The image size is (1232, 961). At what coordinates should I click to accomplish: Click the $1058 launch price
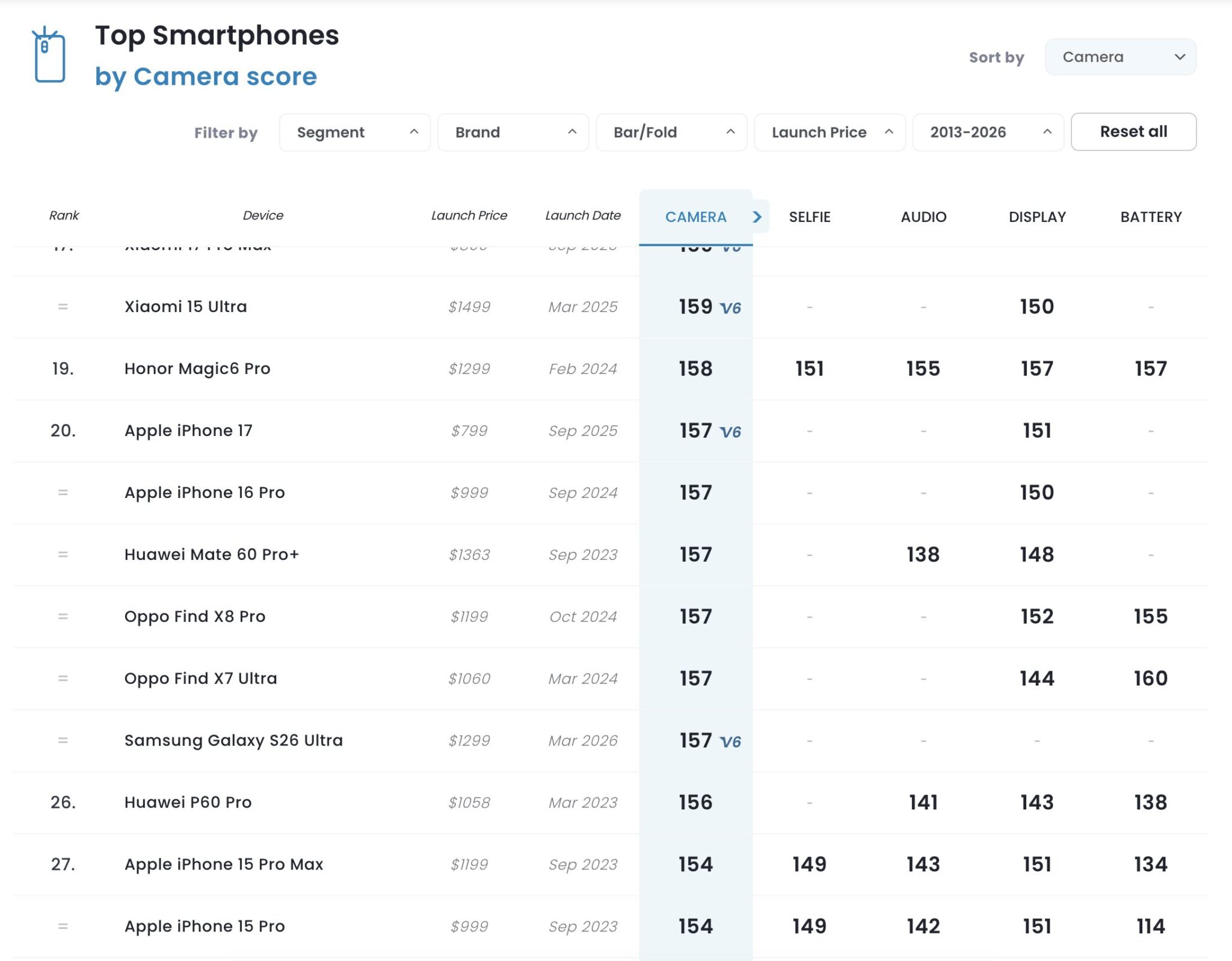469,802
